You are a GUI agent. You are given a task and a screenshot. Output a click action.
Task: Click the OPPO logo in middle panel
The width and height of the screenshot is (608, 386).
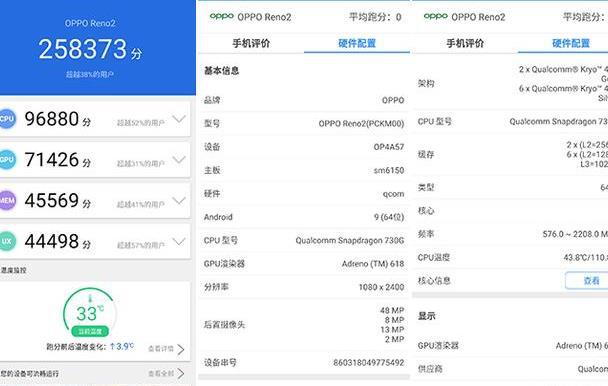point(221,16)
